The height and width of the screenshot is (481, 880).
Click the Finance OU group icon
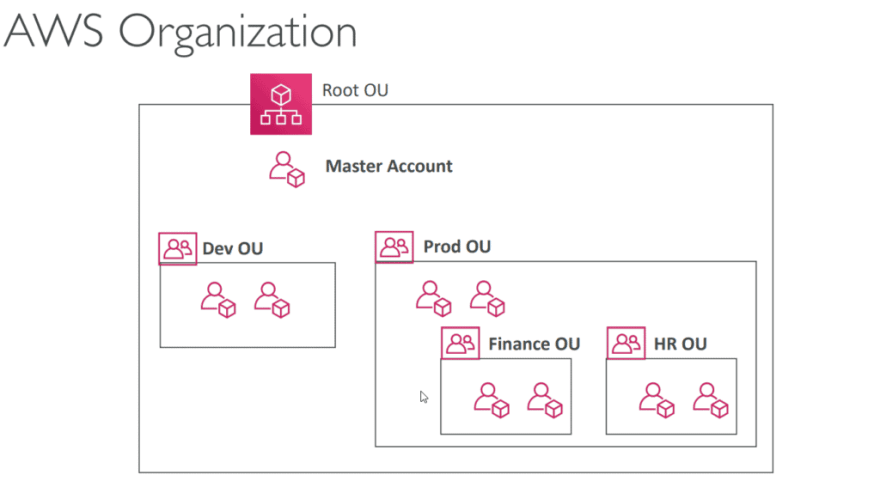(460, 343)
